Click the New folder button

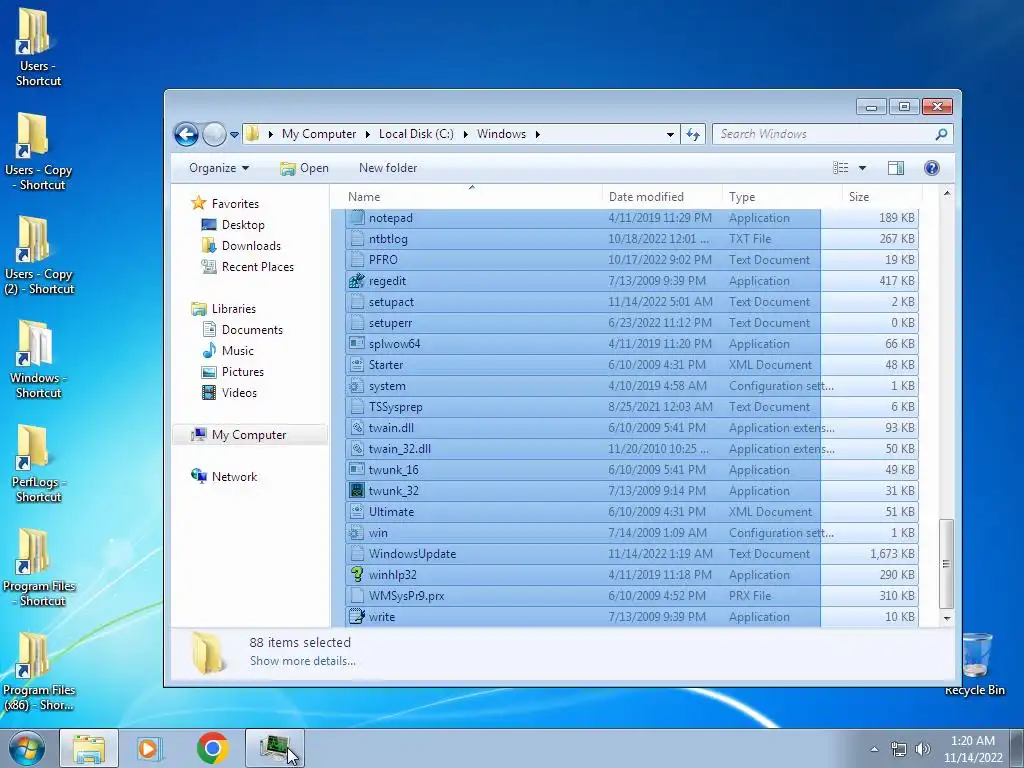[388, 168]
